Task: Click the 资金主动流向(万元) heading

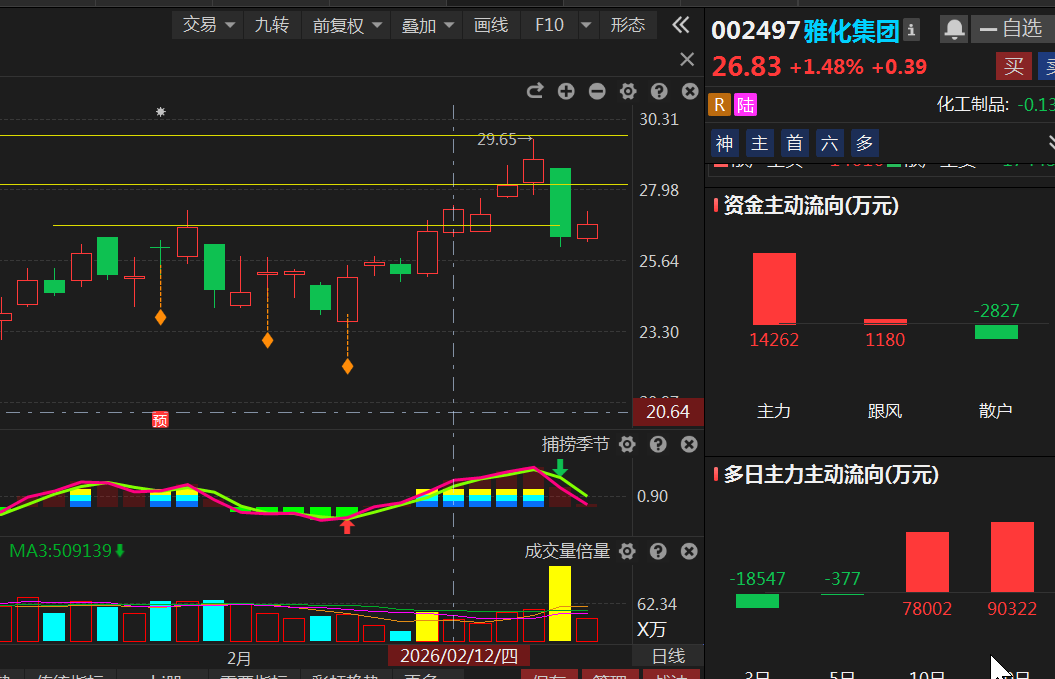Action: coord(811,205)
